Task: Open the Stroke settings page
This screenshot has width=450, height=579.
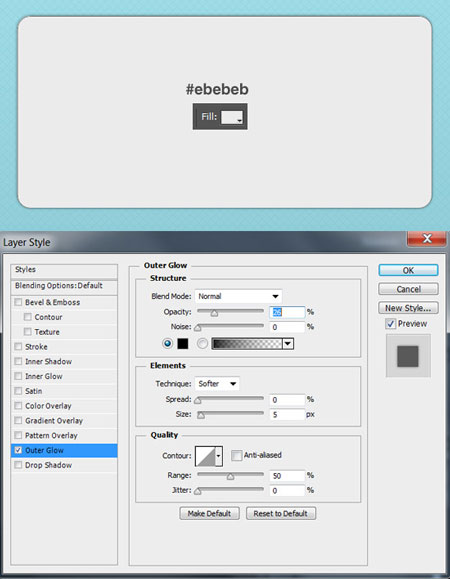Action: [x=36, y=347]
